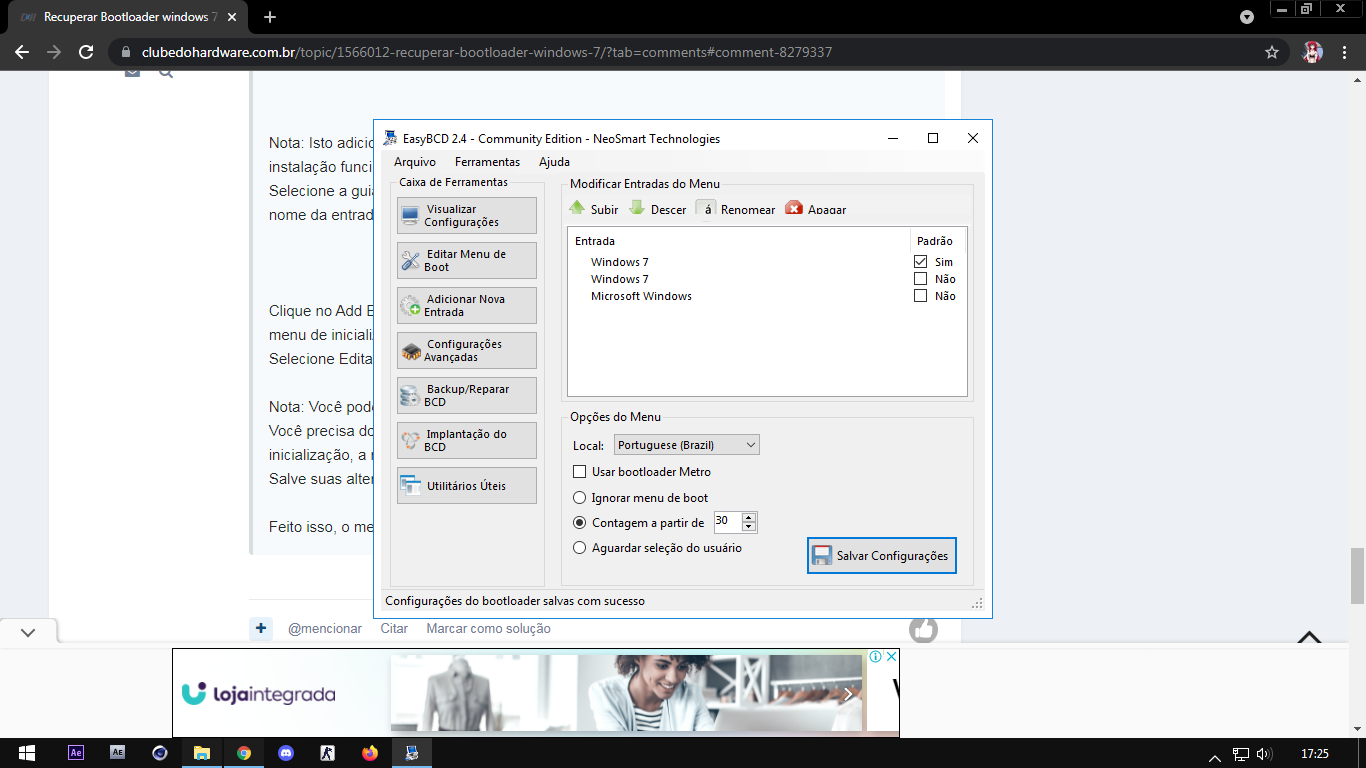
Task: Open Chrome profile avatar
Action: pyautogui.click(x=1312, y=52)
